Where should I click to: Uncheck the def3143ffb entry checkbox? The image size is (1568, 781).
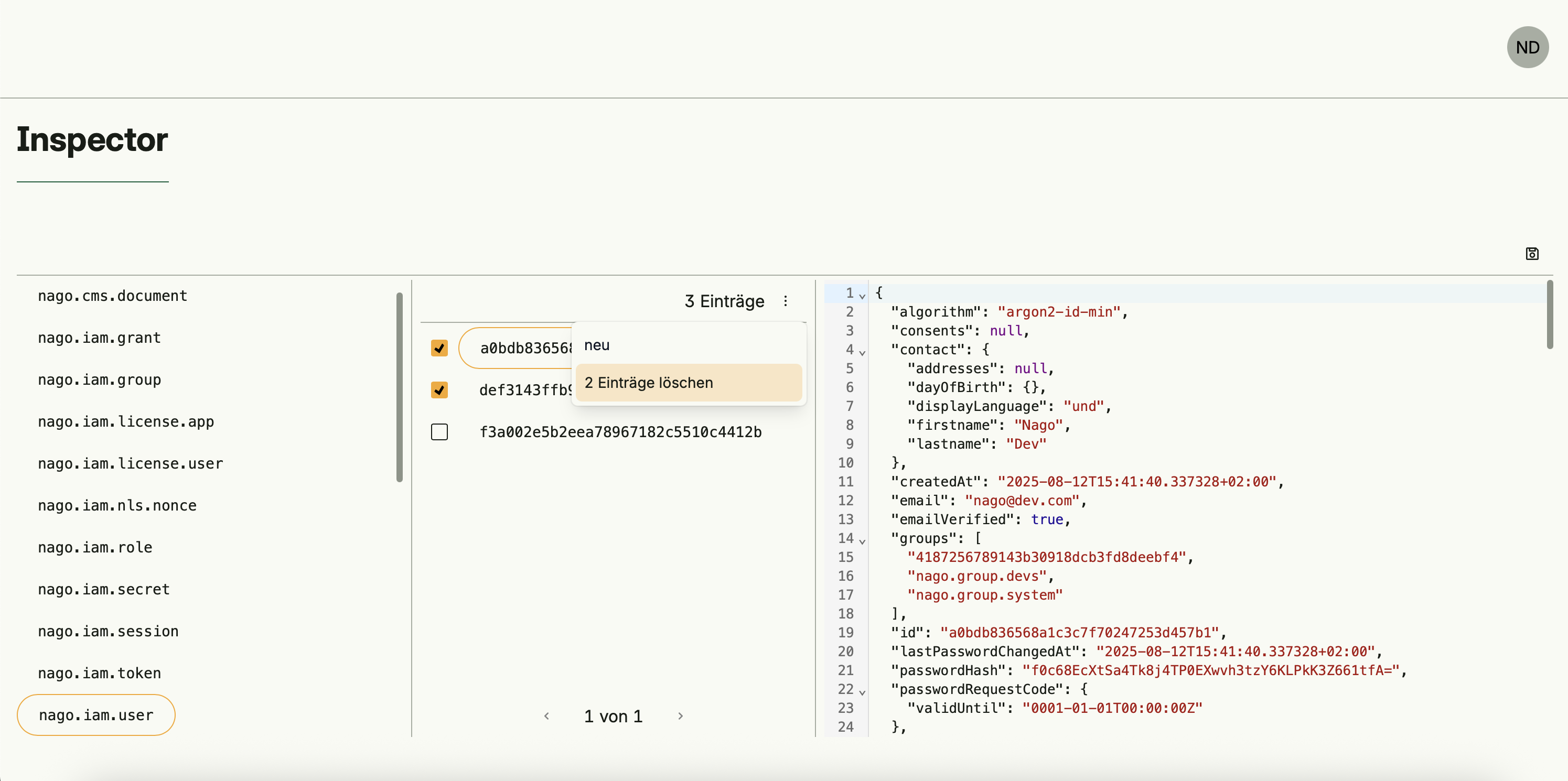pyautogui.click(x=439, y=390)
